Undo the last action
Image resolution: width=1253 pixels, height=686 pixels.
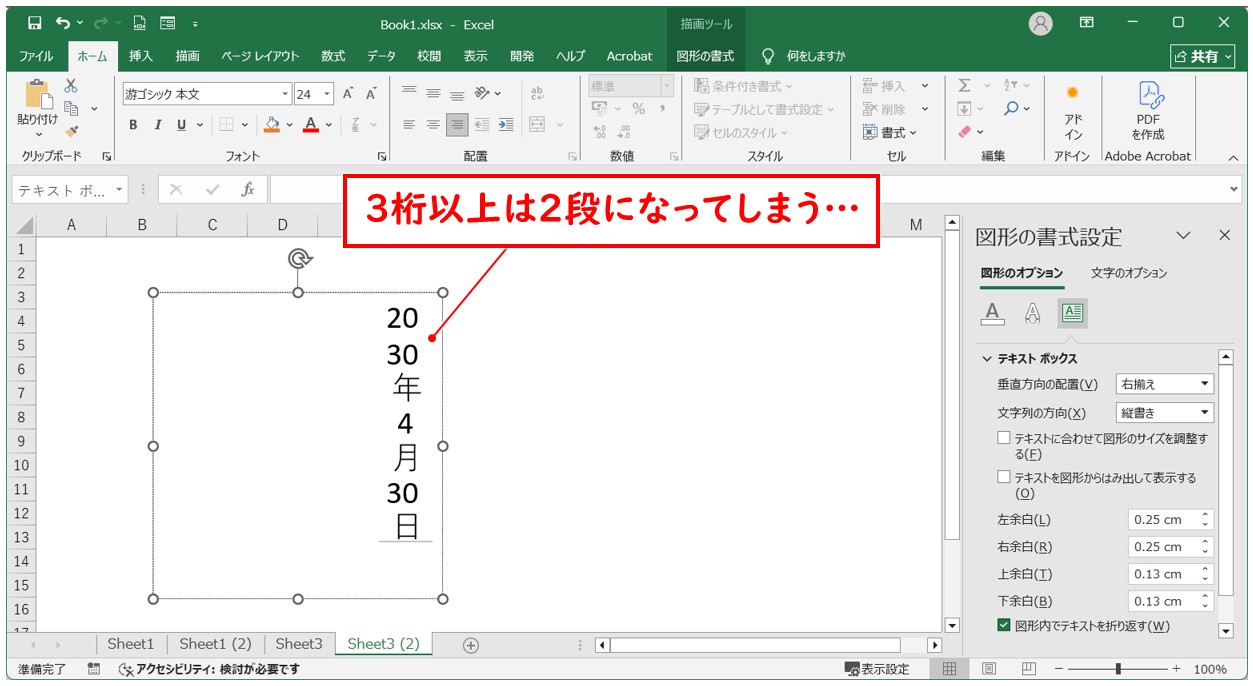(x=64, y=23)
